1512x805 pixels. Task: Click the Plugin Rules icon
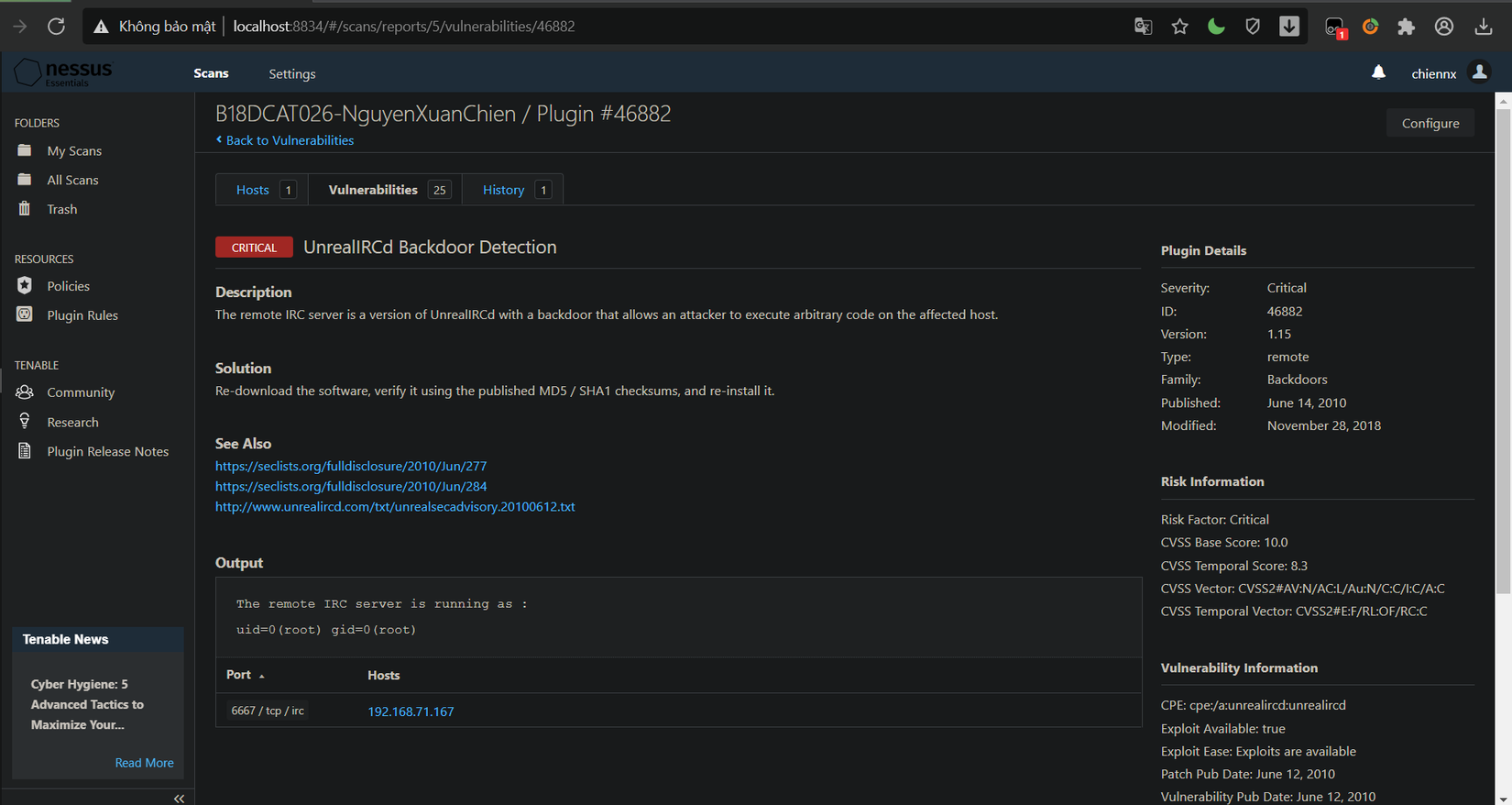pos(25,314)
